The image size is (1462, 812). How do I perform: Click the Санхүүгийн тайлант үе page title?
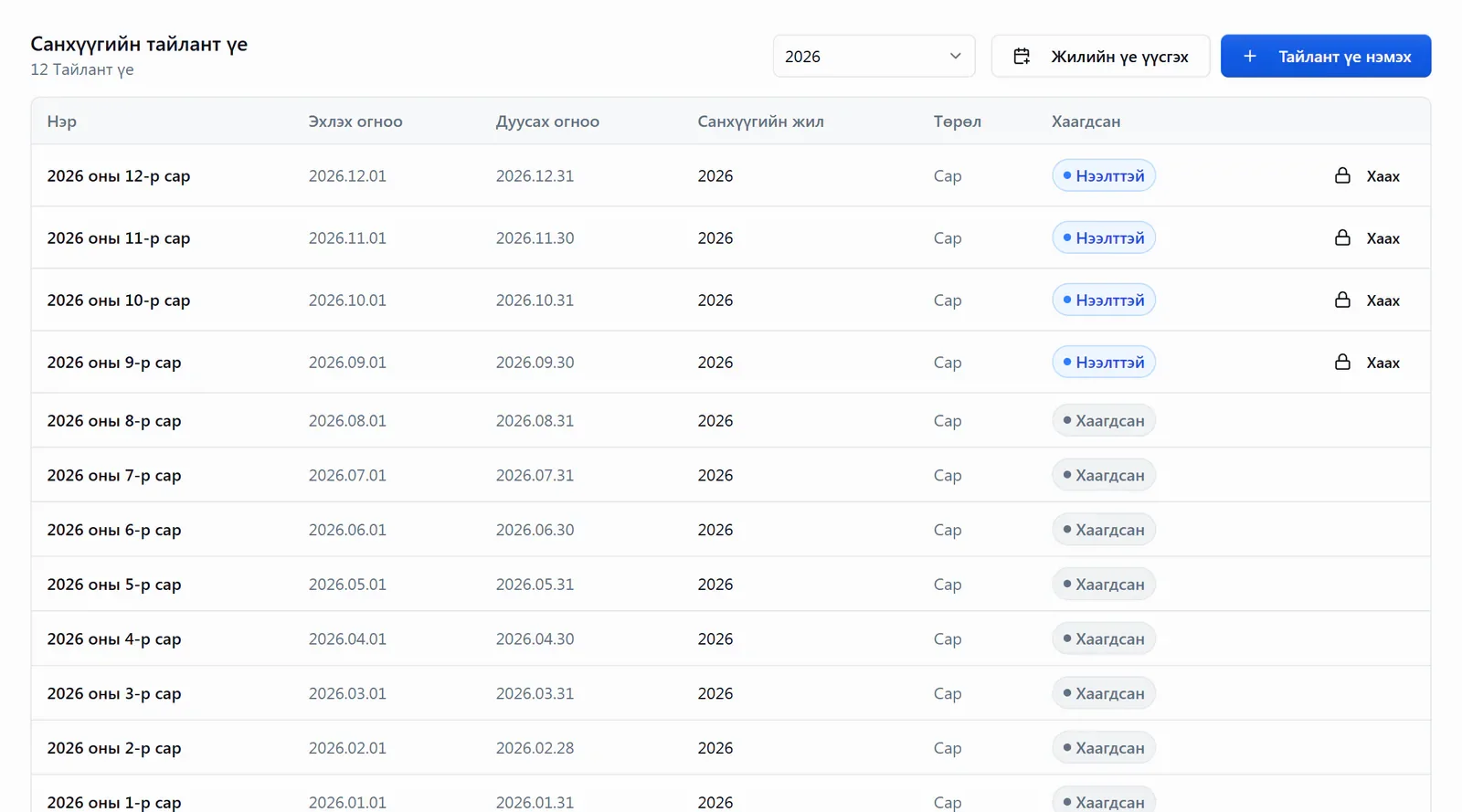pyautogui.click(x=139, y=44)
